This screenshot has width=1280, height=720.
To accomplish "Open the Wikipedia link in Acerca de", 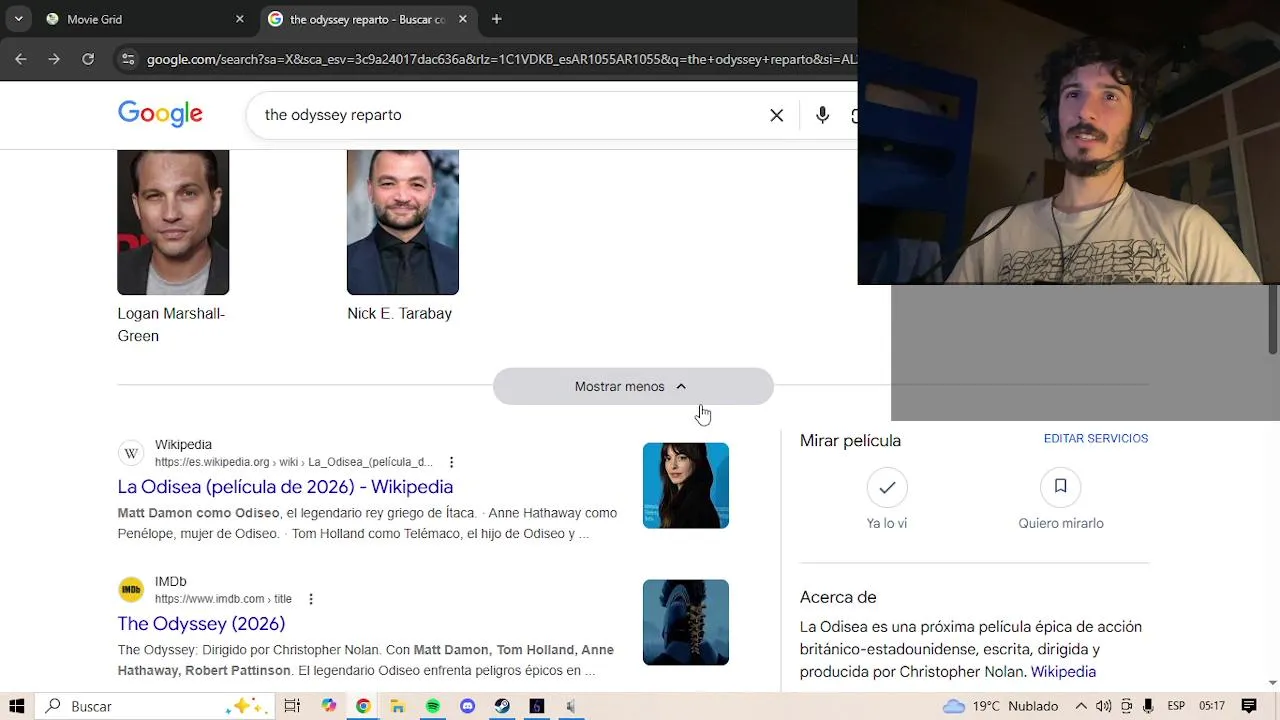I will click(x=1063, y=672).
